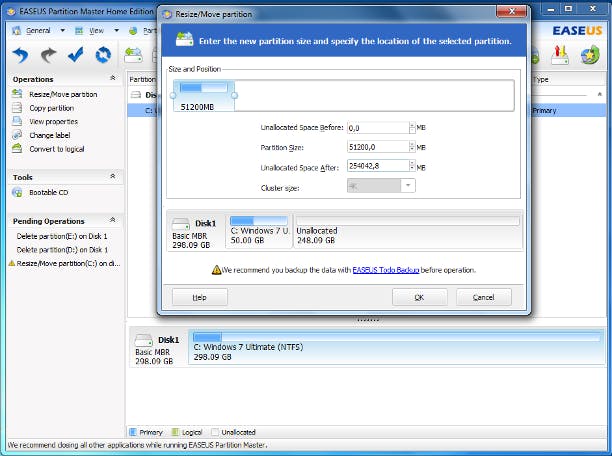Click left resize handle of partition slider

(173, 95)
